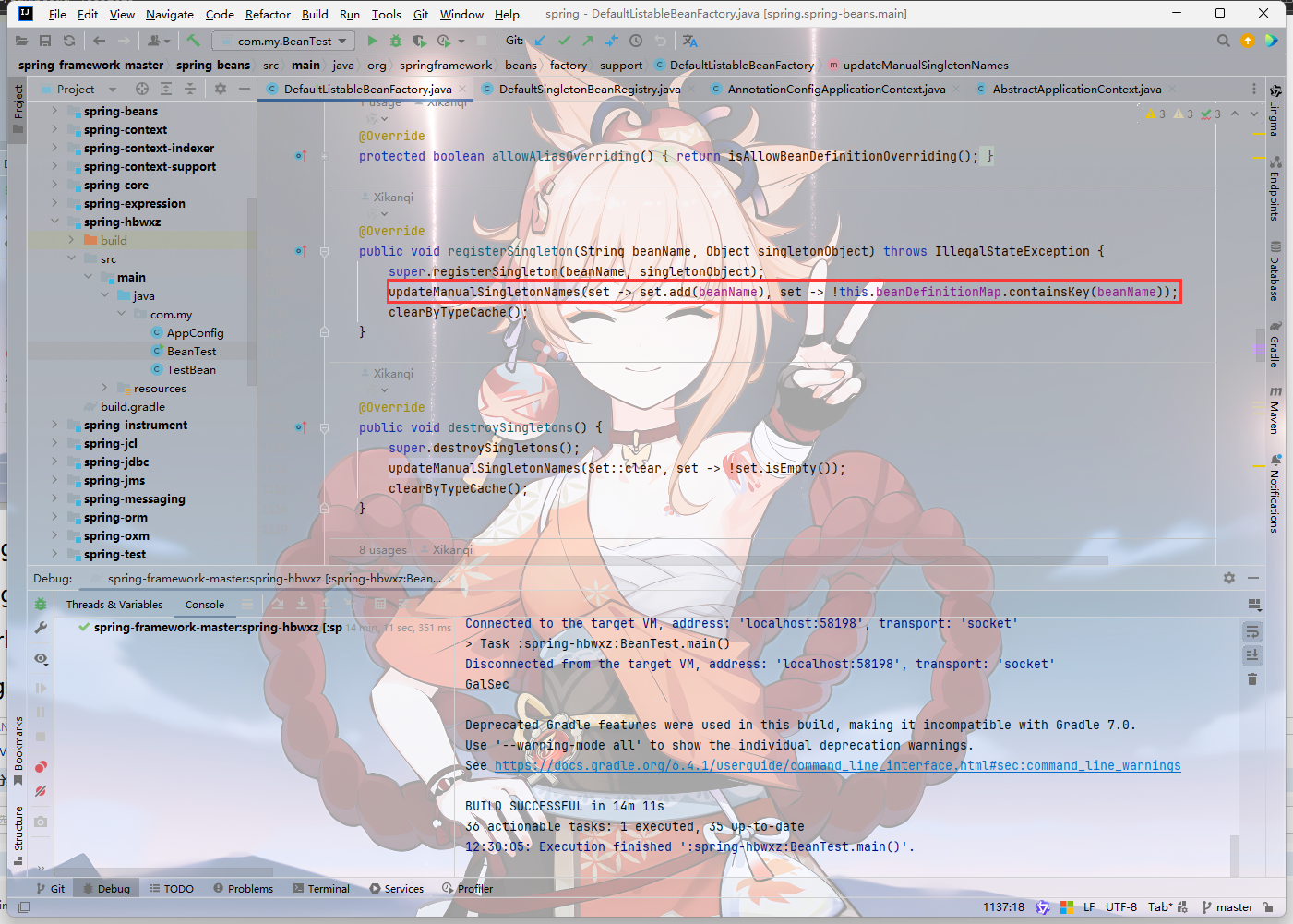Open the com.my.BeanTest run configuration dropdown

[x=285, y=41]
